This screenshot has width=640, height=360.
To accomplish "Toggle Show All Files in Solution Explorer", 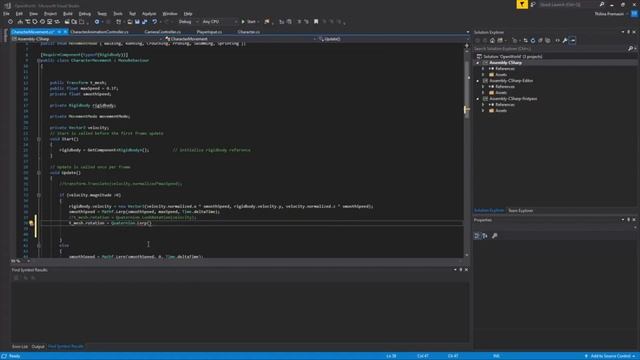I will [548, 40].
